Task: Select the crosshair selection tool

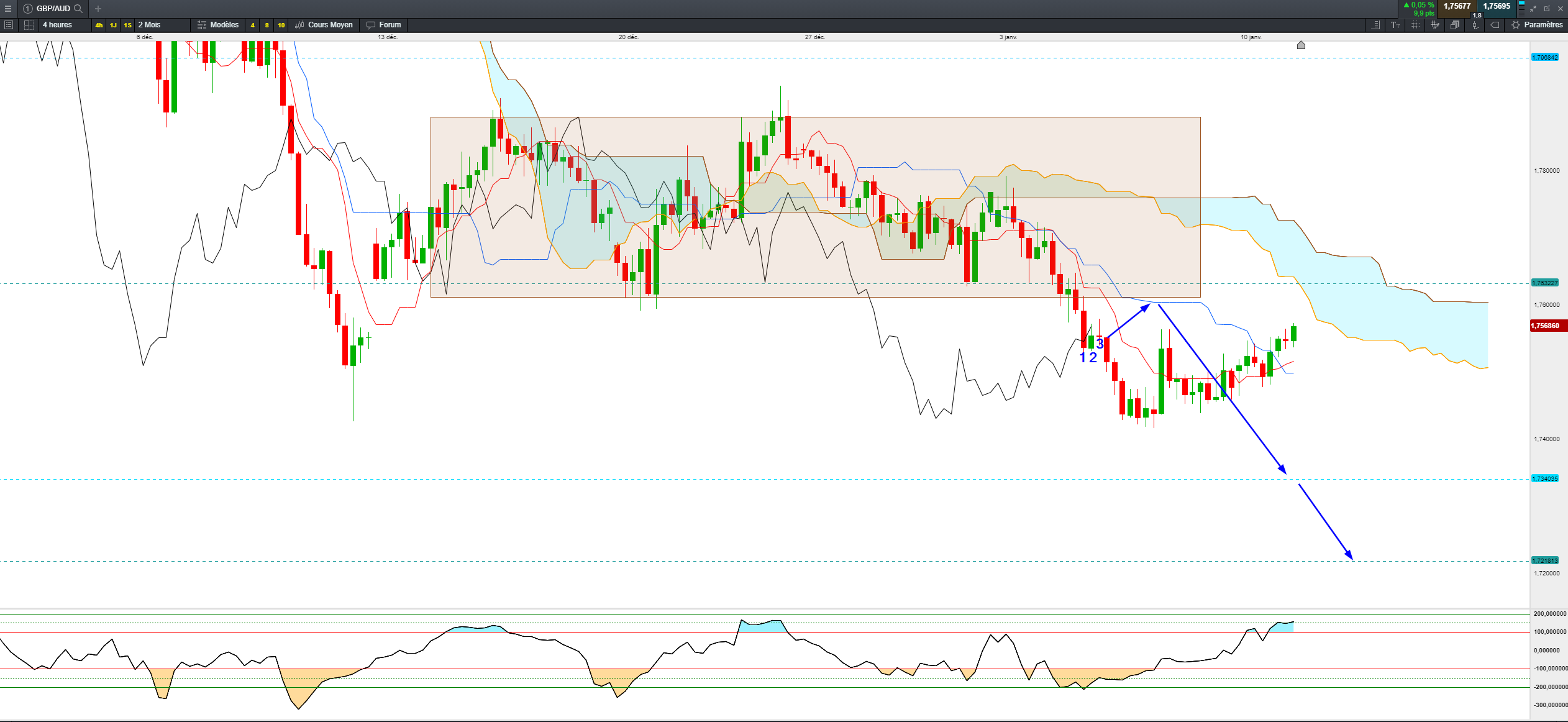Action: (x=1415, y=25)
